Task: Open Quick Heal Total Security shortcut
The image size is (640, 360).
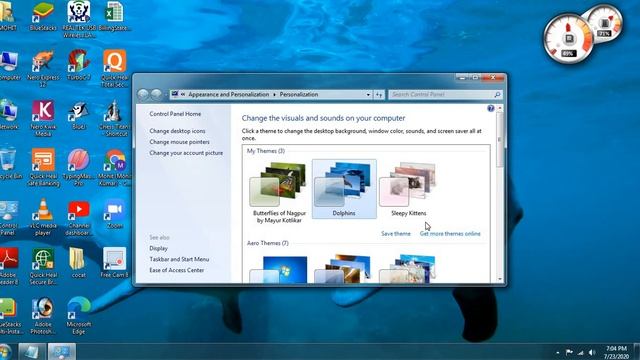Action: (115, 68)
